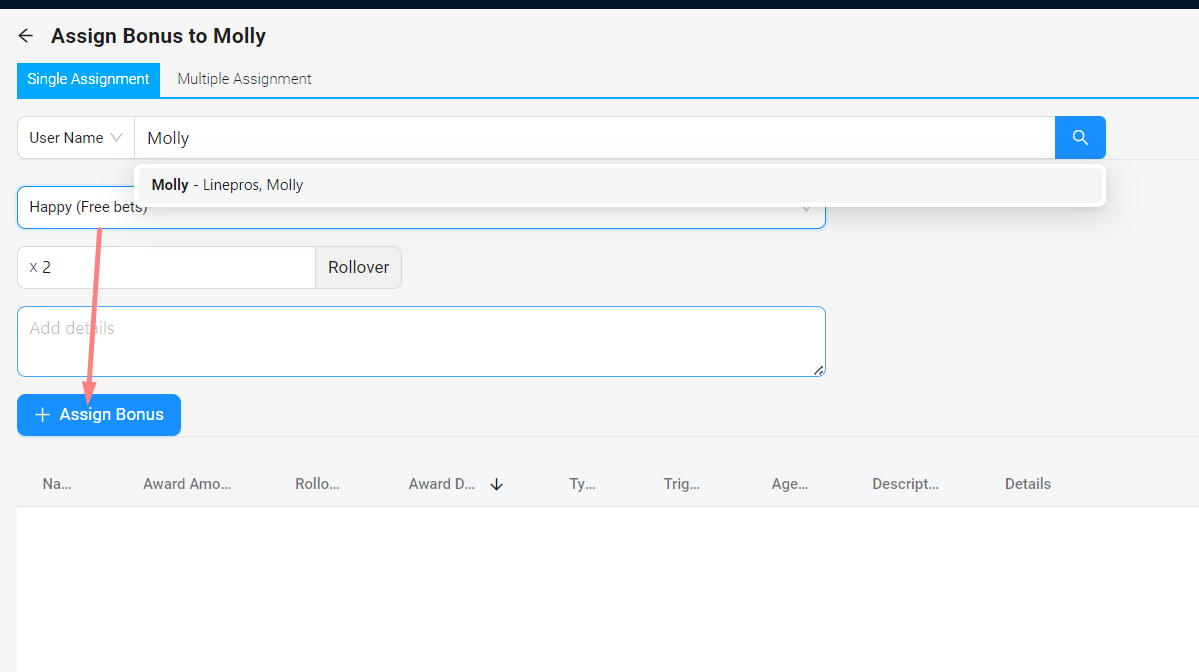Select the Molly - Linepros suggestion
This screenshot has width=1199, height=672.
point(227,185)
